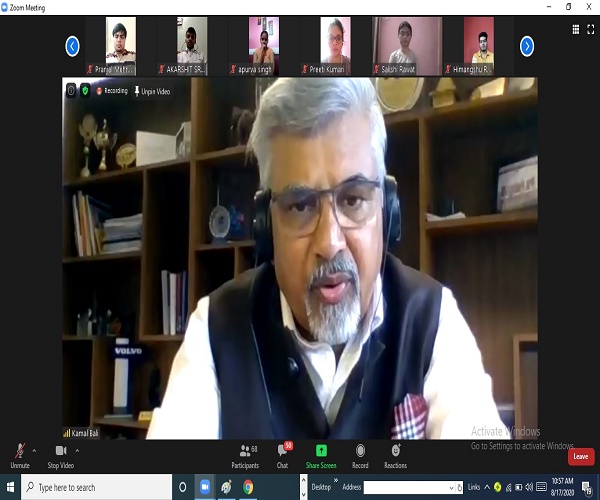Image resolution: width=600 pixels, height=500 pixels.
Task: Click Kamal Bali name label
Action: pos(85,433)
